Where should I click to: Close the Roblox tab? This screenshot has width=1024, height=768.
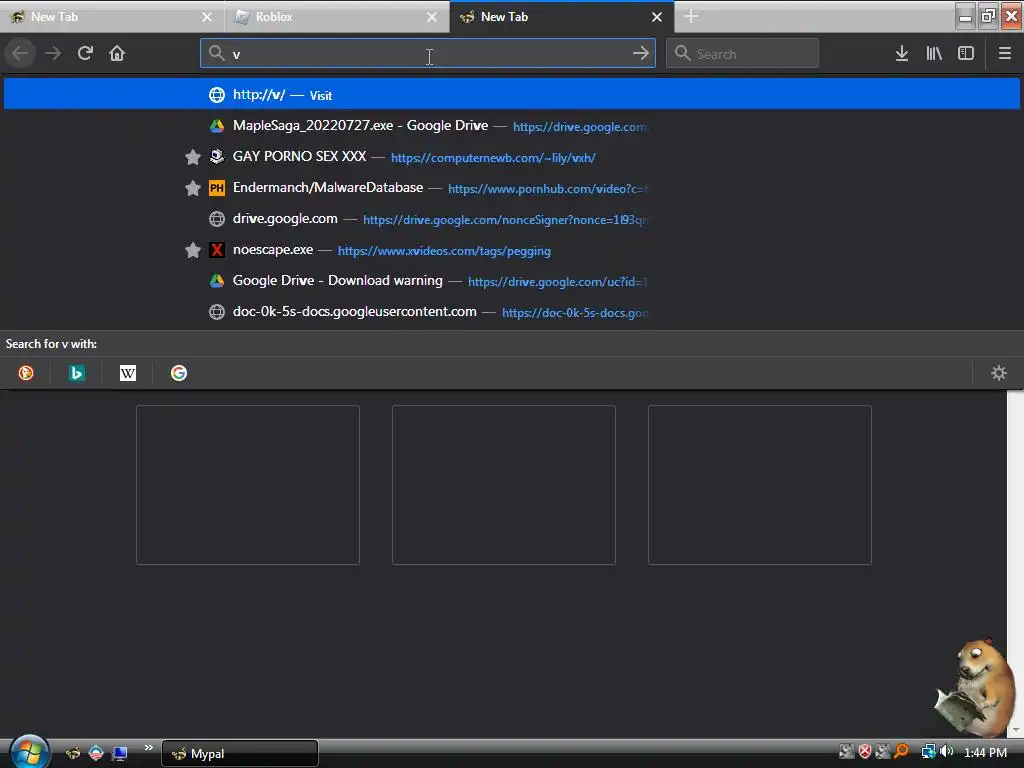click(432, 17)
